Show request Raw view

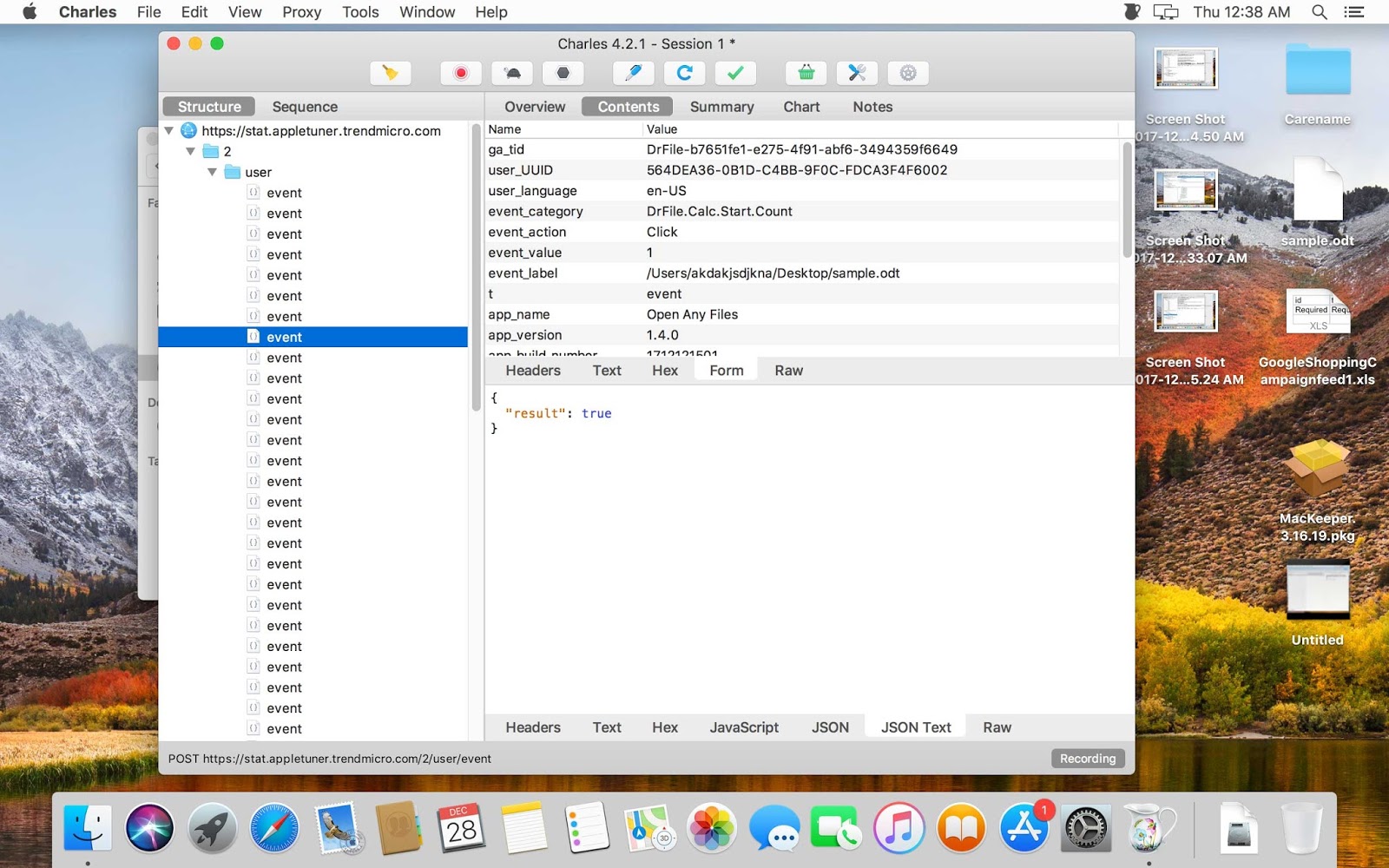[x=788, y=371]
